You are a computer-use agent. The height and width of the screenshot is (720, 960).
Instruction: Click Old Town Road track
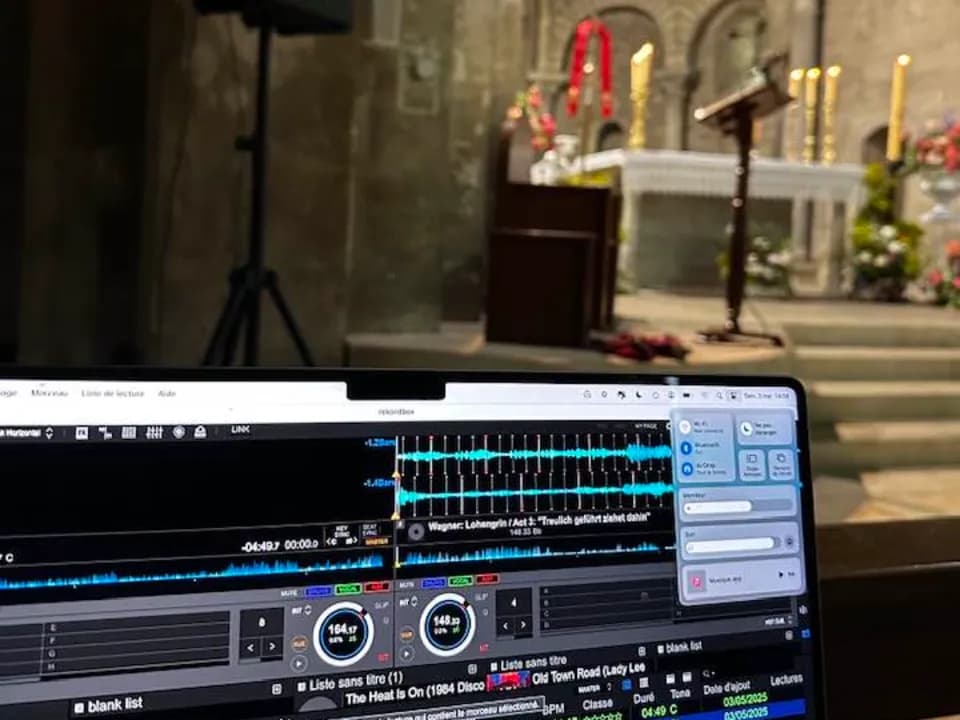588,673
